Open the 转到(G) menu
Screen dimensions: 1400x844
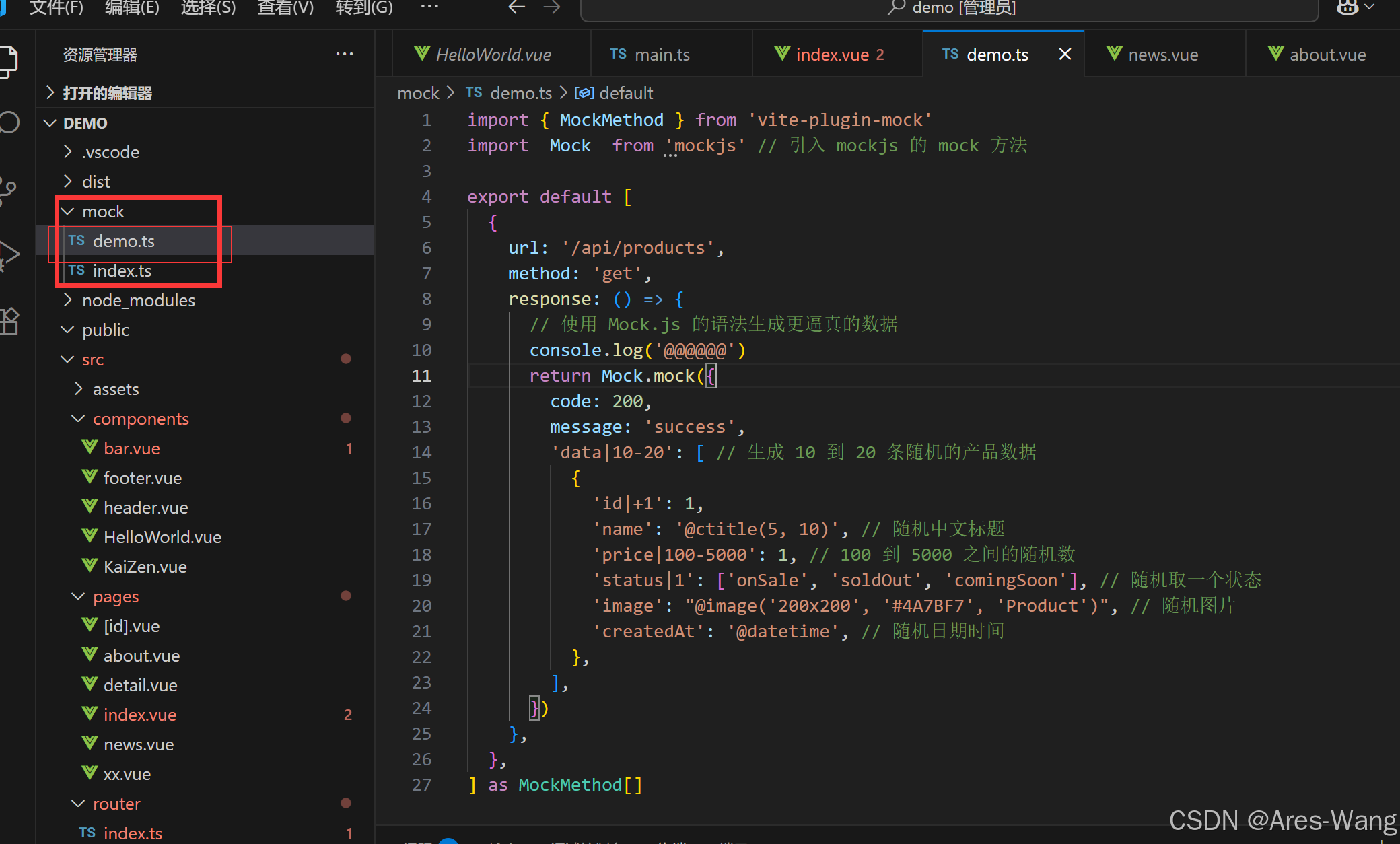click(364, 8)
